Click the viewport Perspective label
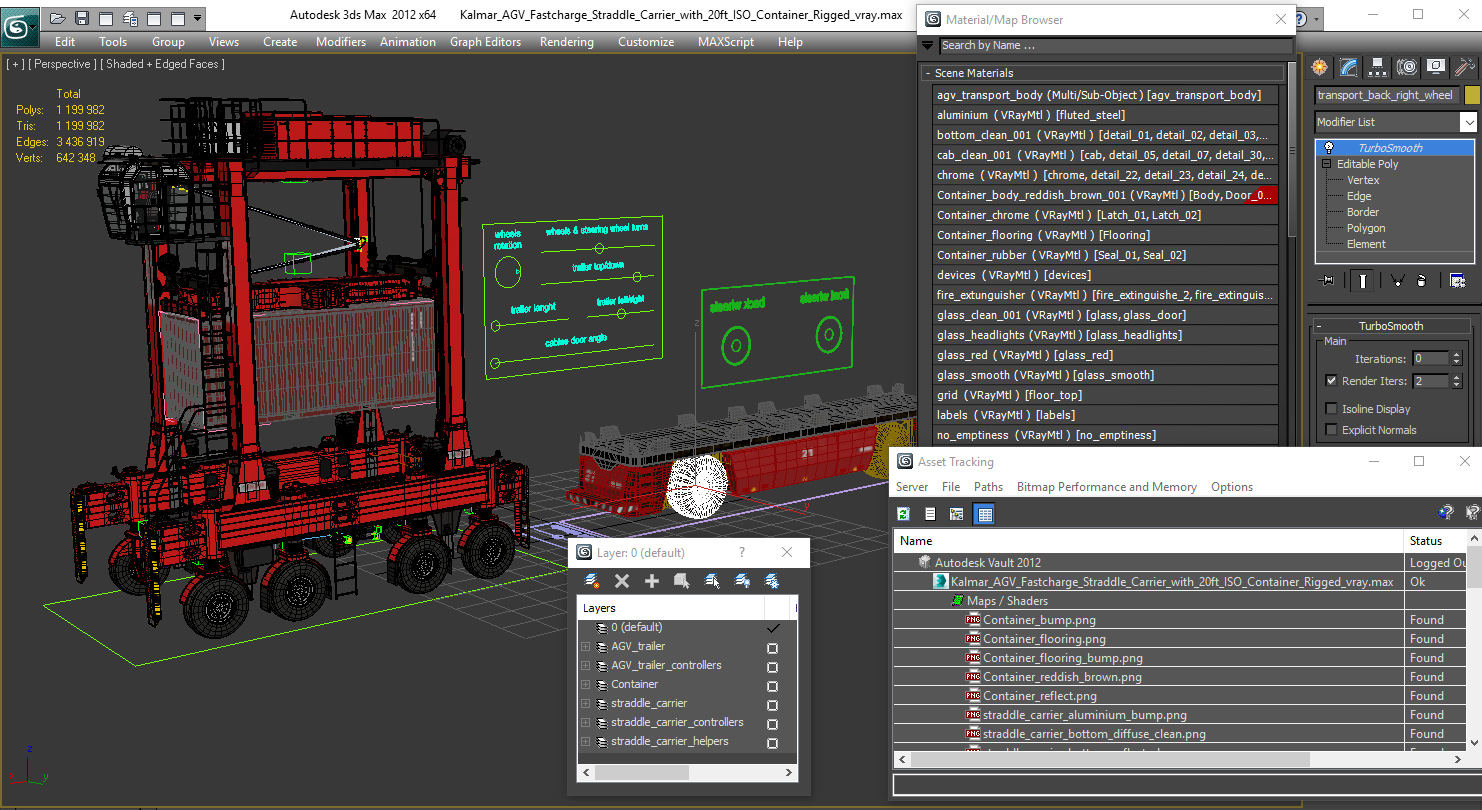Screen dimensions: 1482x810 click(x=63, y=64)
